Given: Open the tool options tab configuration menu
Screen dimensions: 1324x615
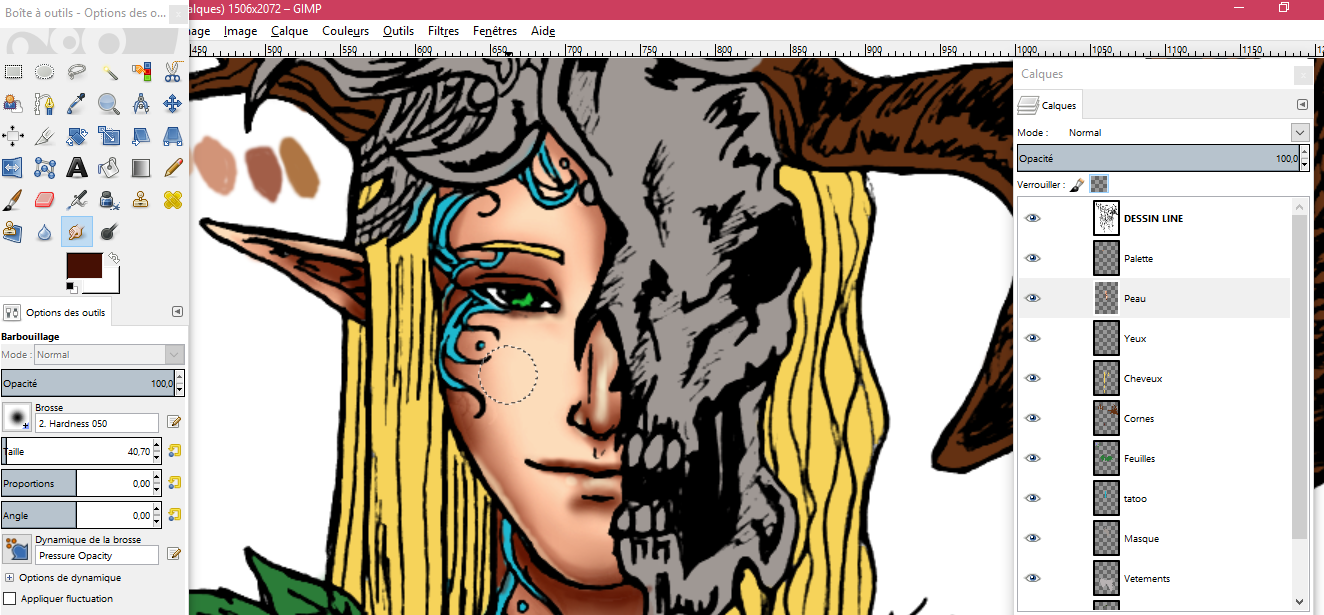Looking at the screenshot, I should click(177, 312).
